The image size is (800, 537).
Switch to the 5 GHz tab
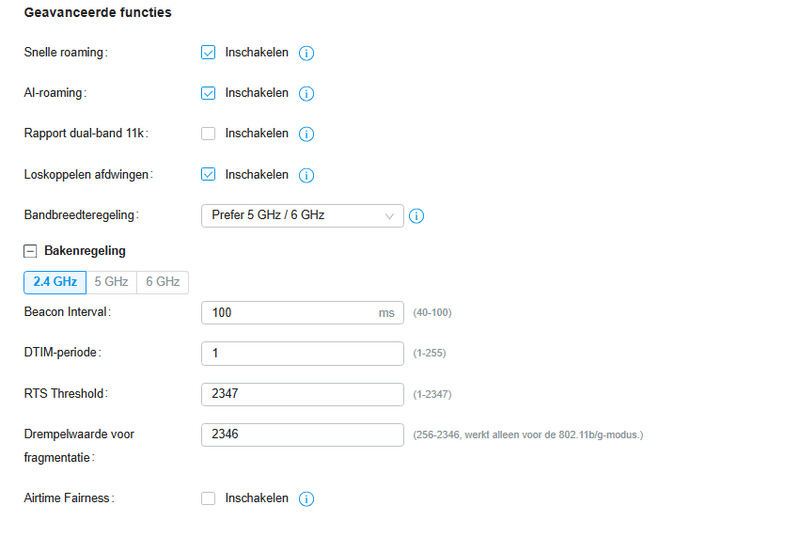click(x=111, y=282)
